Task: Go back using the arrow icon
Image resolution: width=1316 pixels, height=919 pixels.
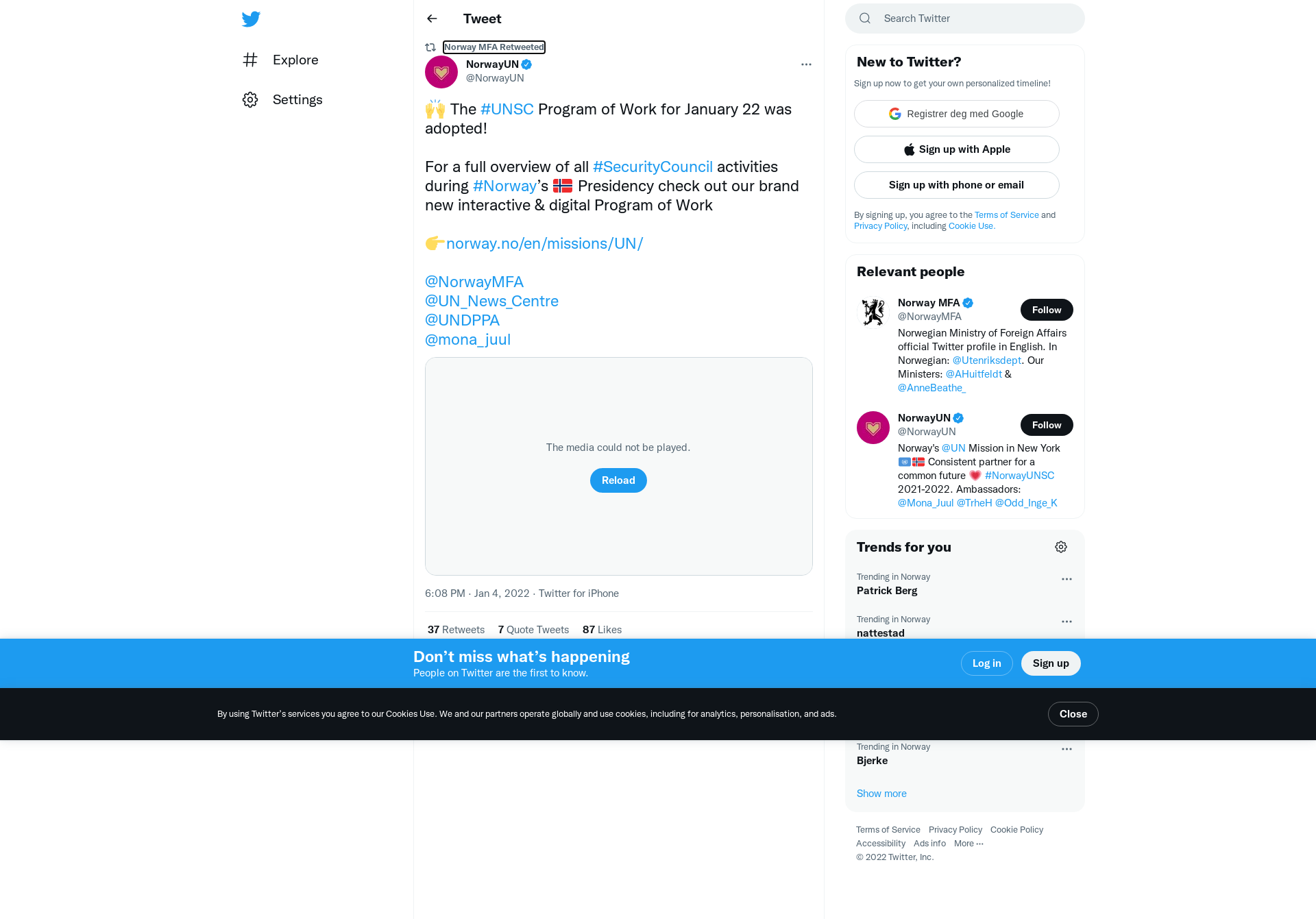Action: [x=432, y=19]
